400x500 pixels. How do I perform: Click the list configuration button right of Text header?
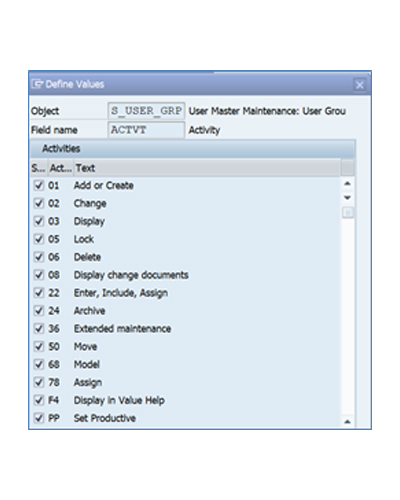coord(347,168)
